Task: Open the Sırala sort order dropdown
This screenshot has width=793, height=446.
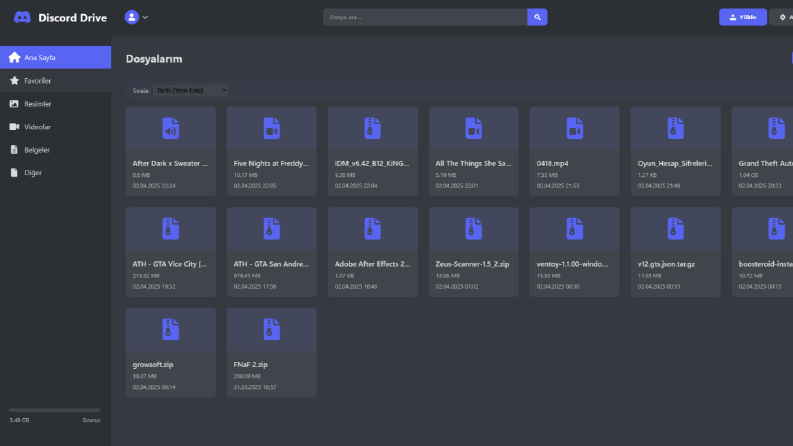Action: (190, 90)
